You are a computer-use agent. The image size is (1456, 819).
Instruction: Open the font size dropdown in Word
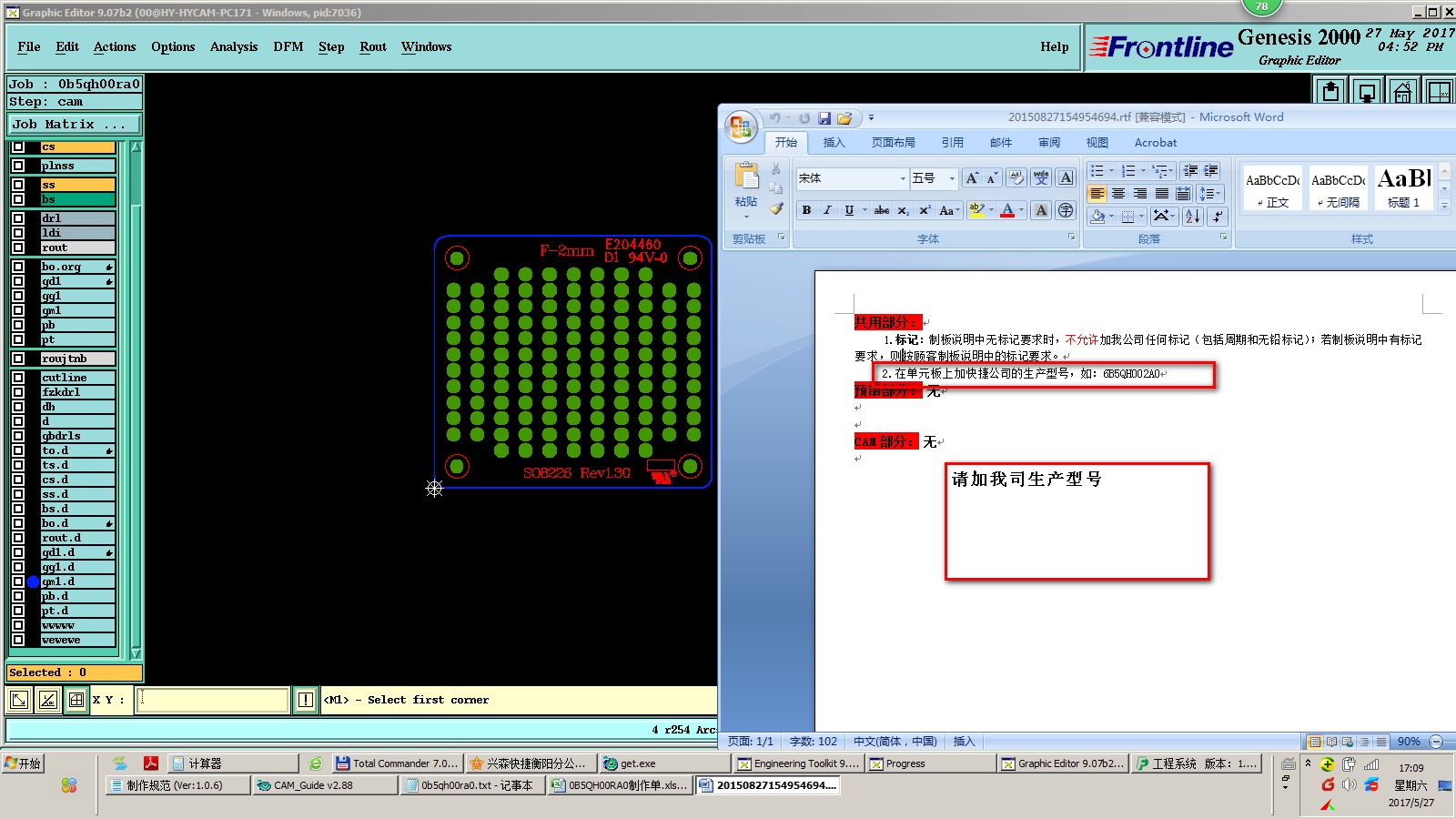coord(952,178)
